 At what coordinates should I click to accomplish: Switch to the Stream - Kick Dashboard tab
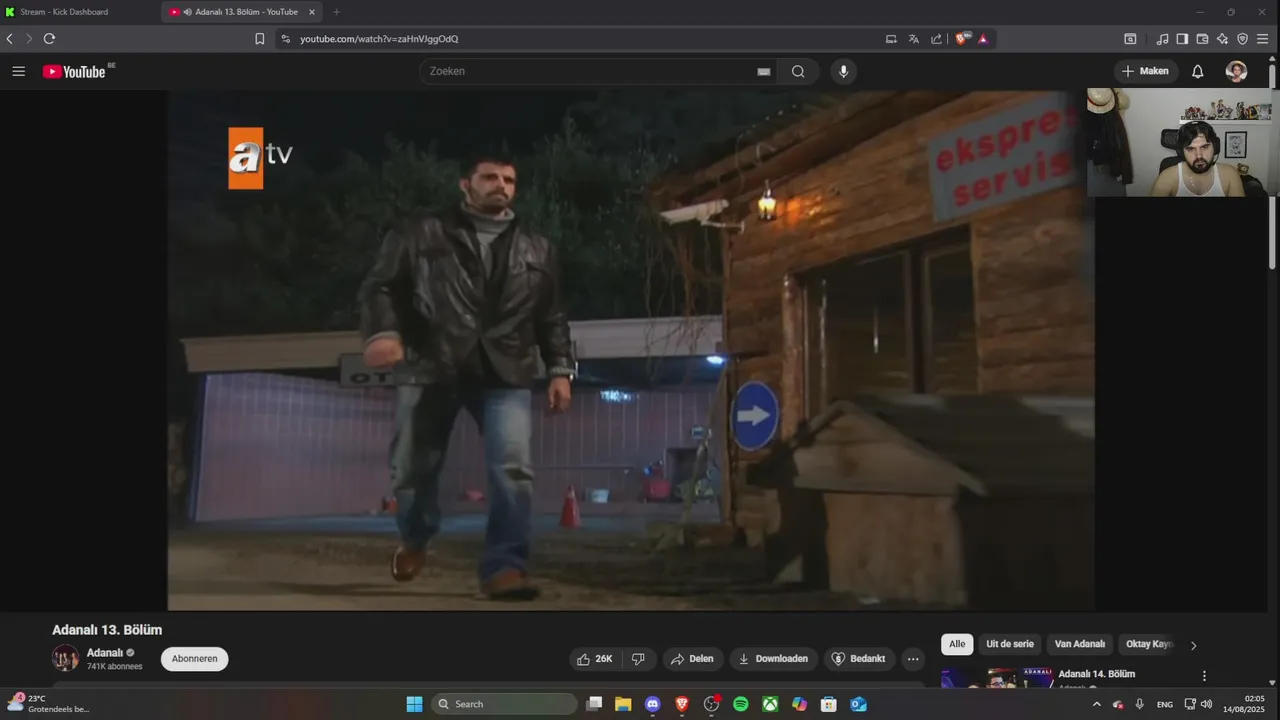pos(80,12)
